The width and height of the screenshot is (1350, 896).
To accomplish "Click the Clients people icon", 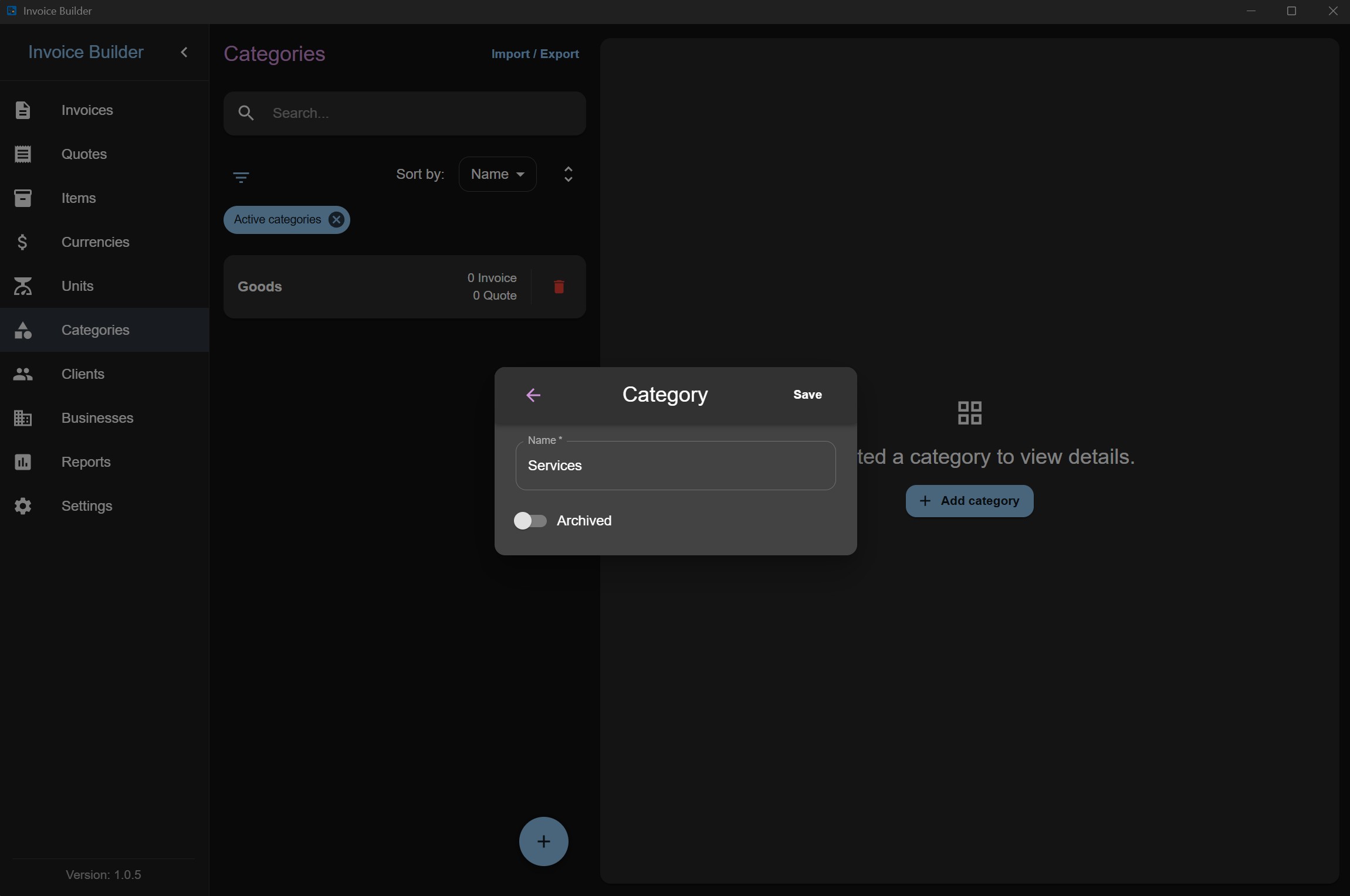I will coord(22,374).
